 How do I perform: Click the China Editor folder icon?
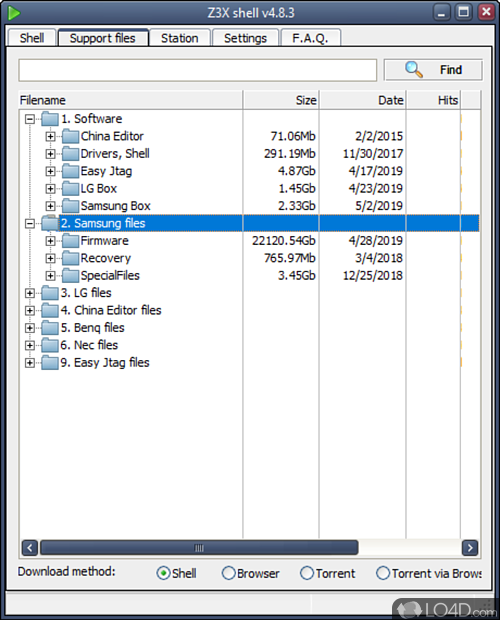(x=70, y=136)
